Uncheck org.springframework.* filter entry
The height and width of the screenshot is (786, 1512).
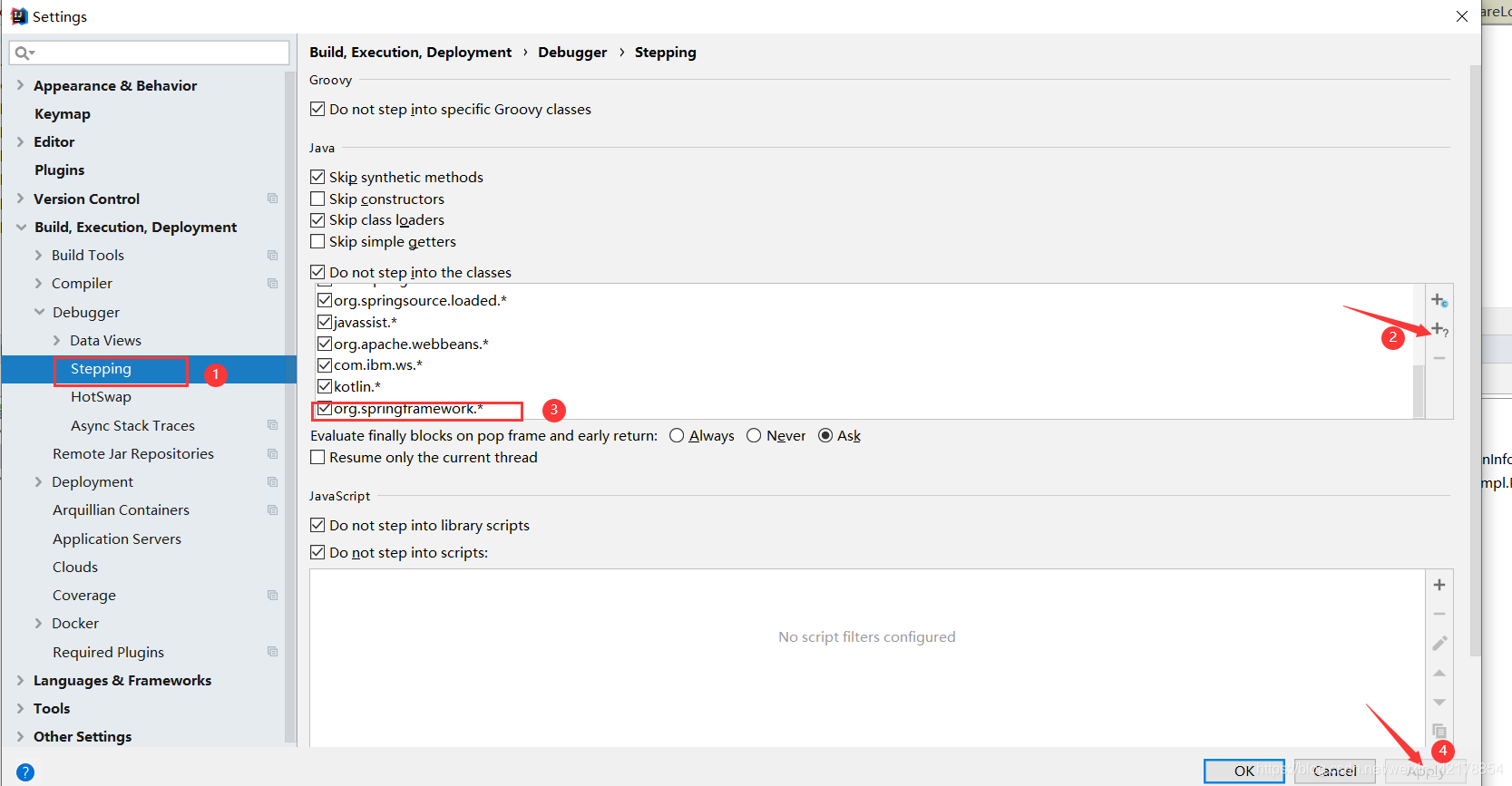[x=325, y=409]
